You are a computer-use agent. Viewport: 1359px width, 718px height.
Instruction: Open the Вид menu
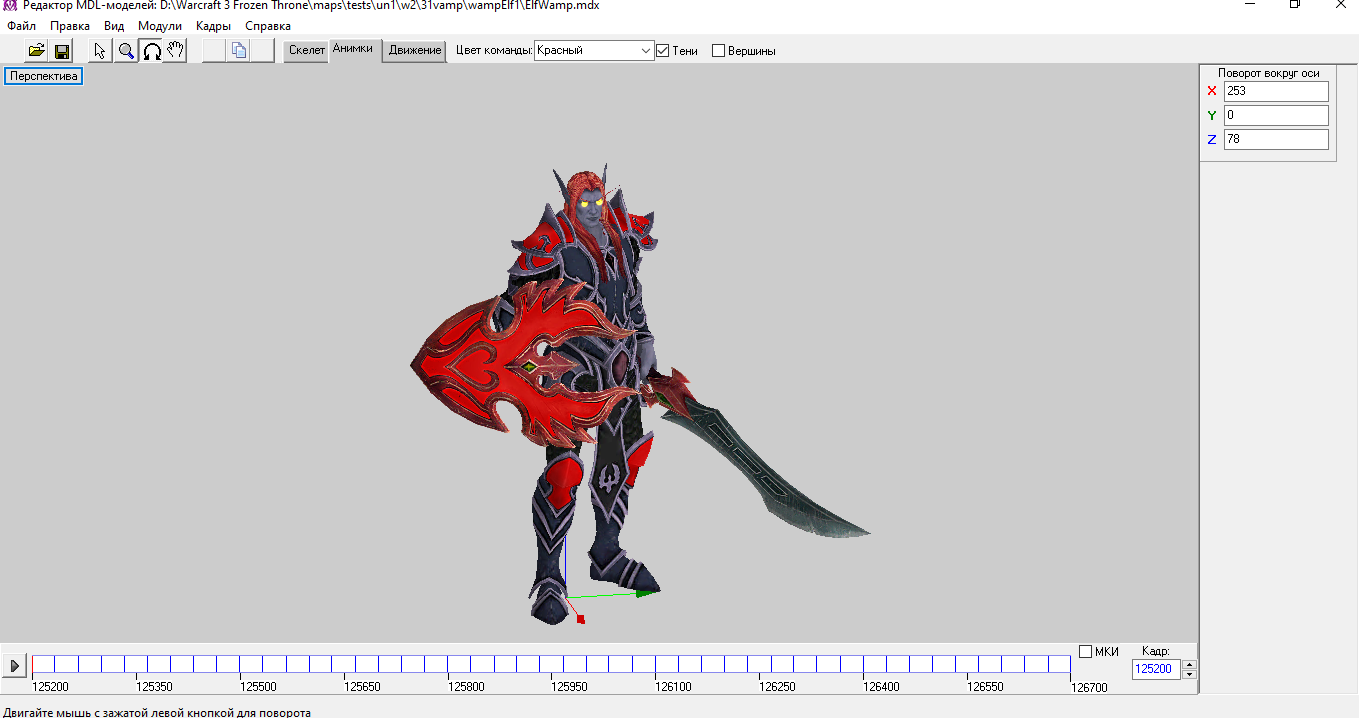tap(114, 26)
